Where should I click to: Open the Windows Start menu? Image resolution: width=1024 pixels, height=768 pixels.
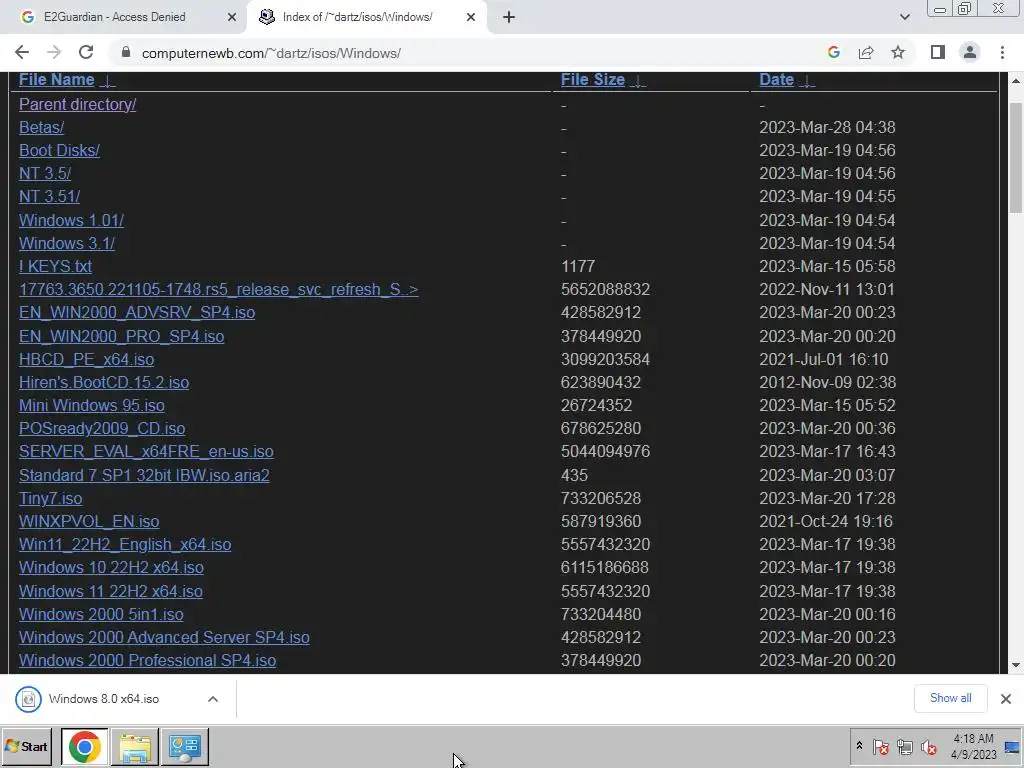(27, 746)
